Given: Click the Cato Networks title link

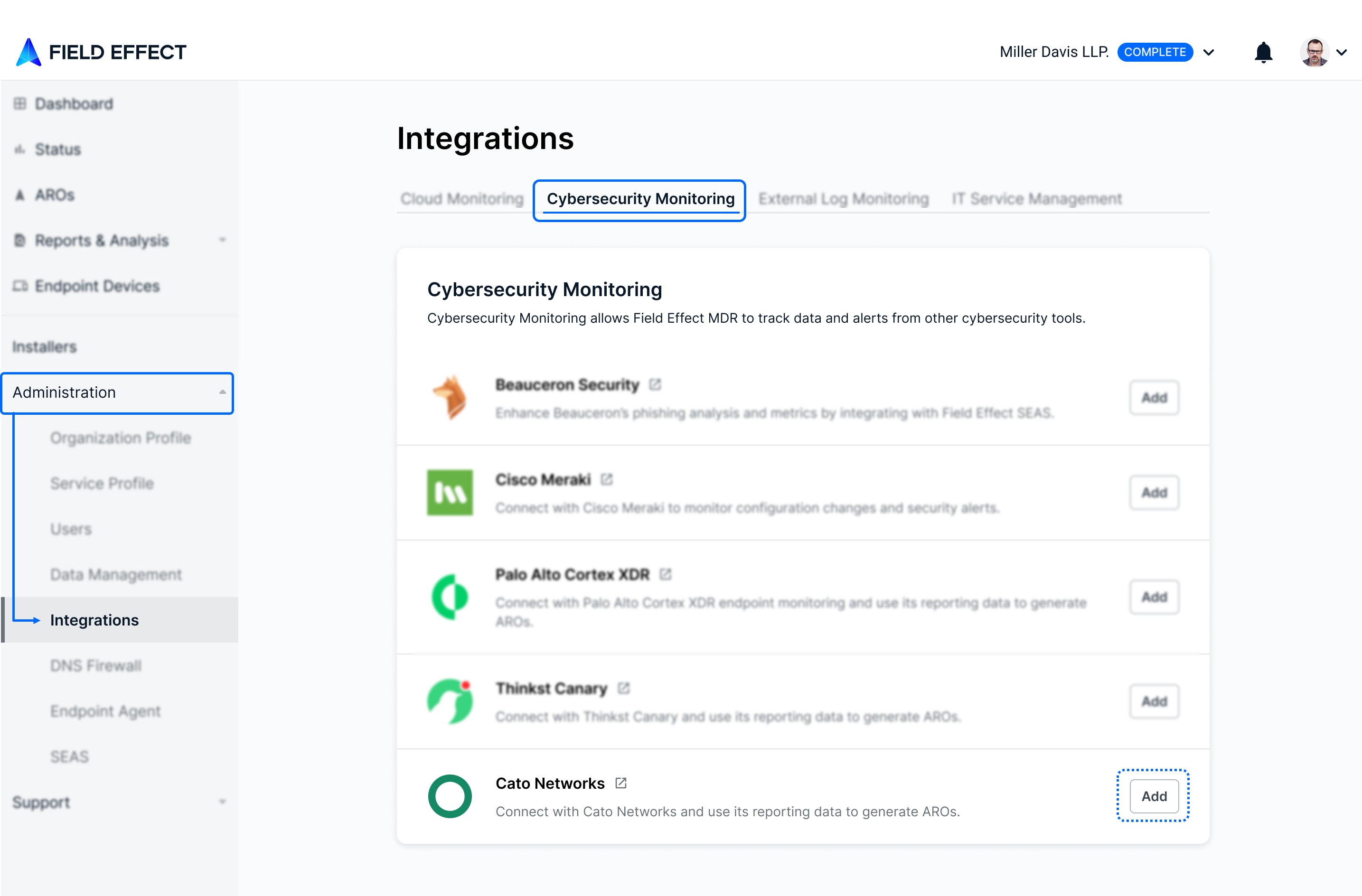Looking at the screenshot, I should tap(550, 783).
